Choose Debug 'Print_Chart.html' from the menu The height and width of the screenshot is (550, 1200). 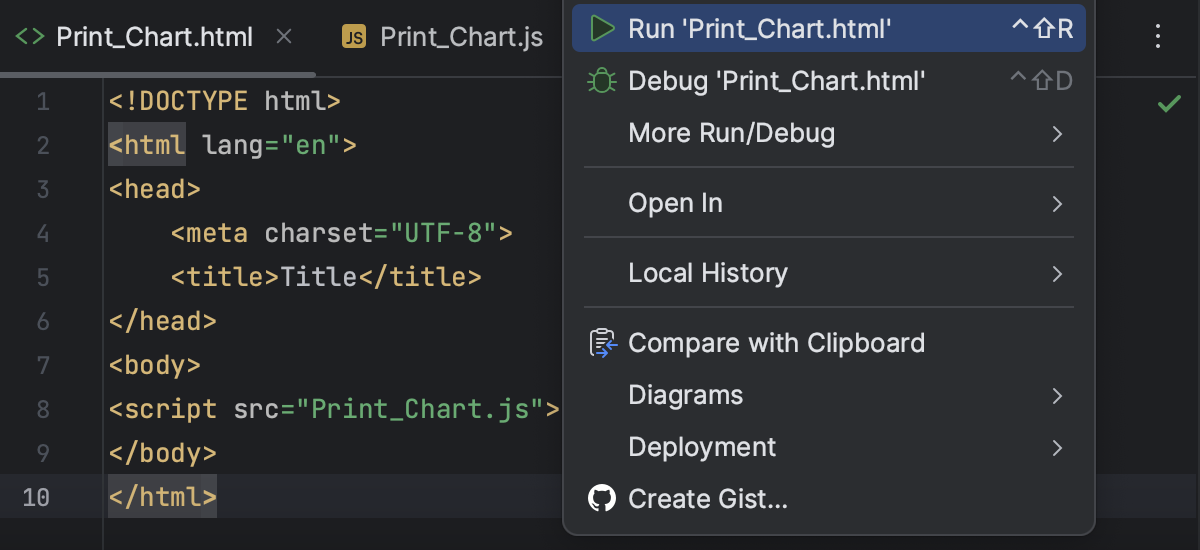pos(776,81)
